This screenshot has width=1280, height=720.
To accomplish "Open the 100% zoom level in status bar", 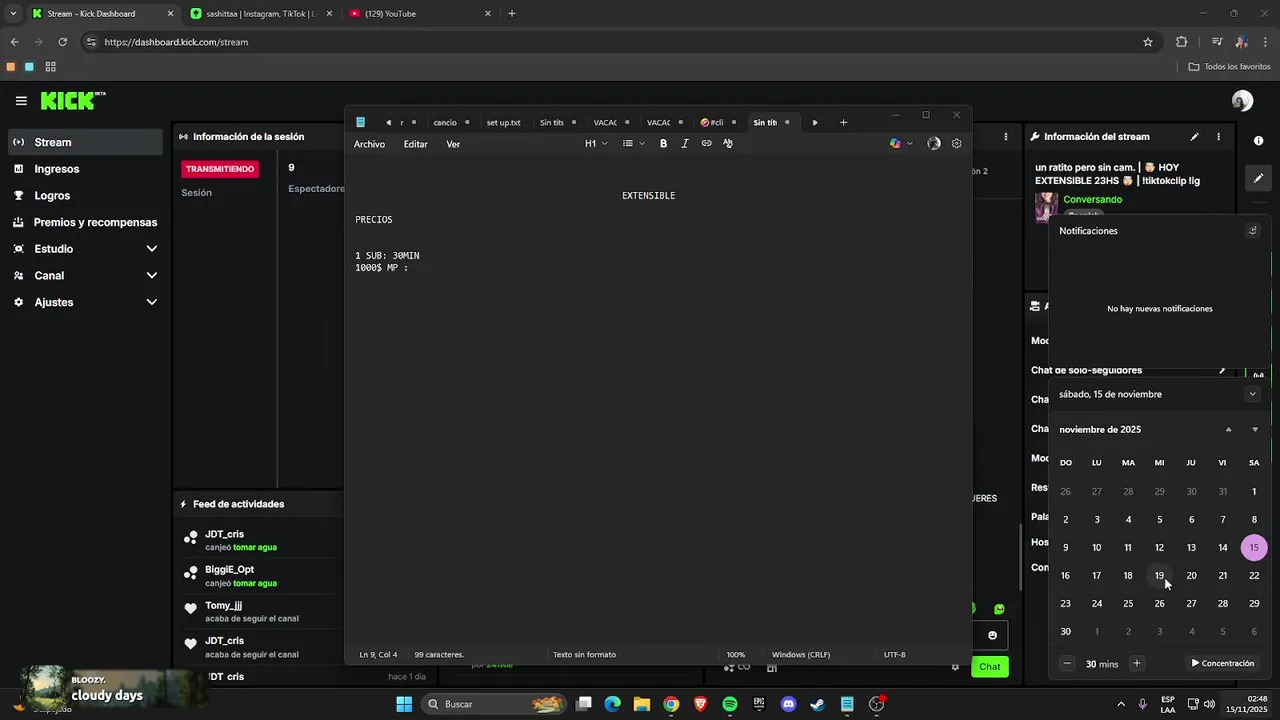I will pos(736,655).
